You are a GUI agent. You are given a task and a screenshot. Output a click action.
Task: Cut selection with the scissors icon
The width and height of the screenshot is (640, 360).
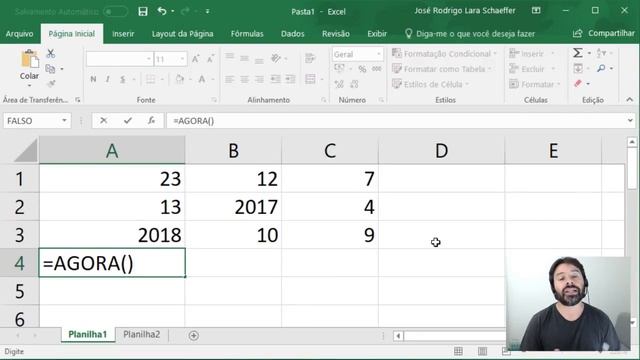pos(51,53)
